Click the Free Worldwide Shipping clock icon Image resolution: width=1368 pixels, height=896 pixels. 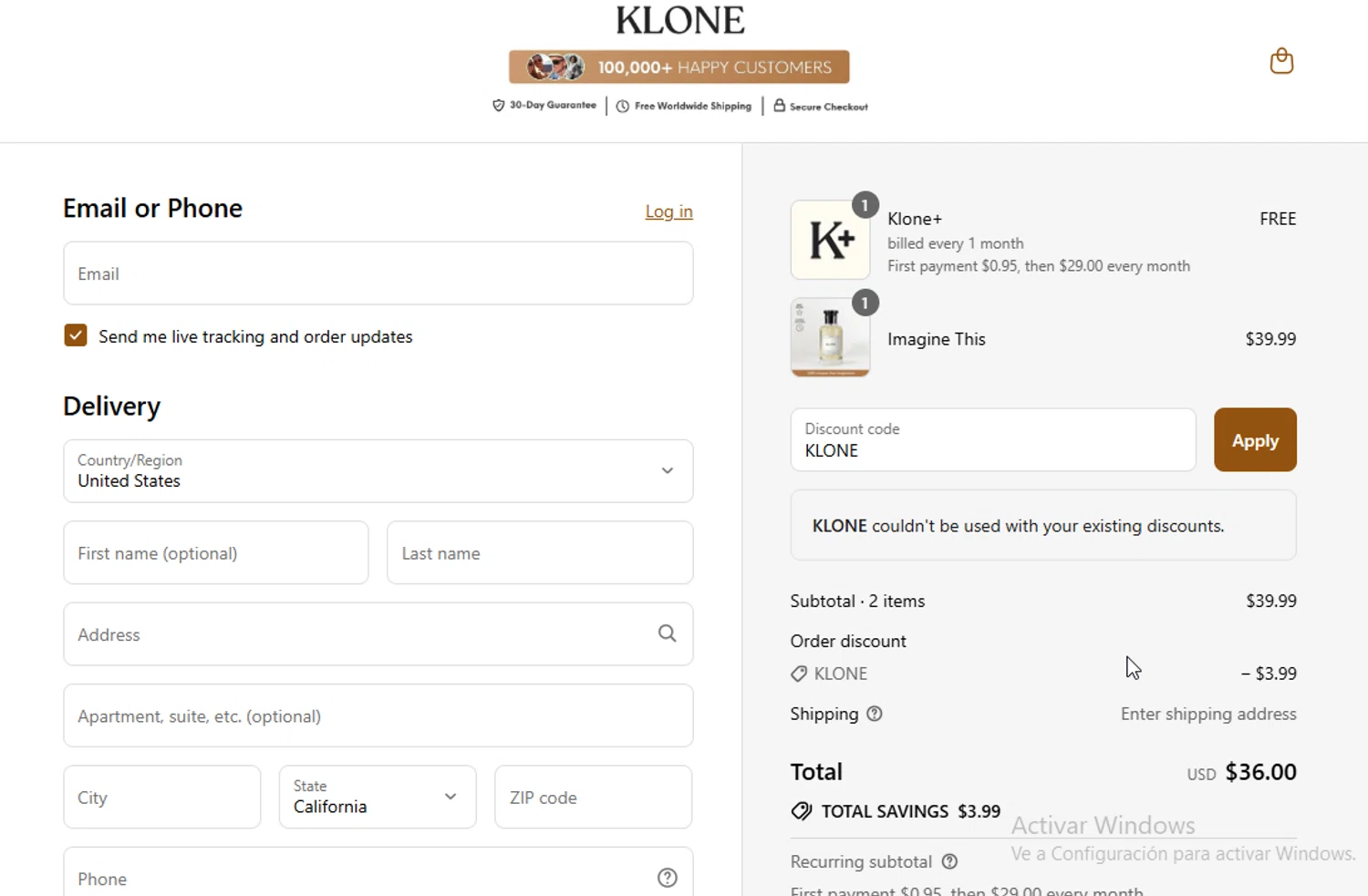pos(622,107)
